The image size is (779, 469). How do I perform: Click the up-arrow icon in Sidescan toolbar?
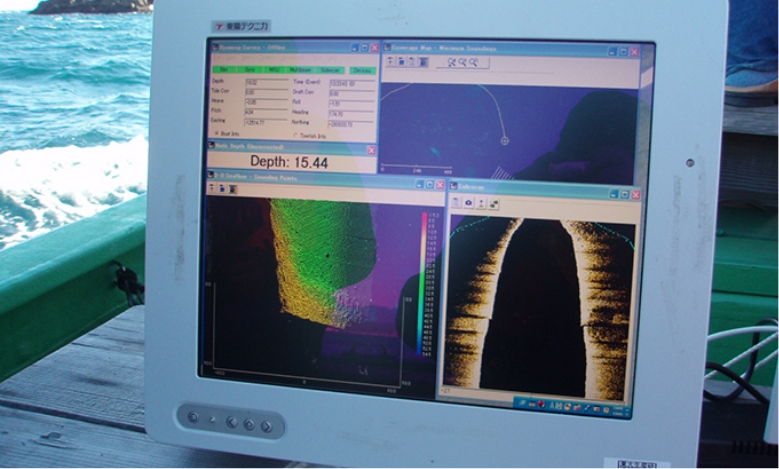coord(481,203)
